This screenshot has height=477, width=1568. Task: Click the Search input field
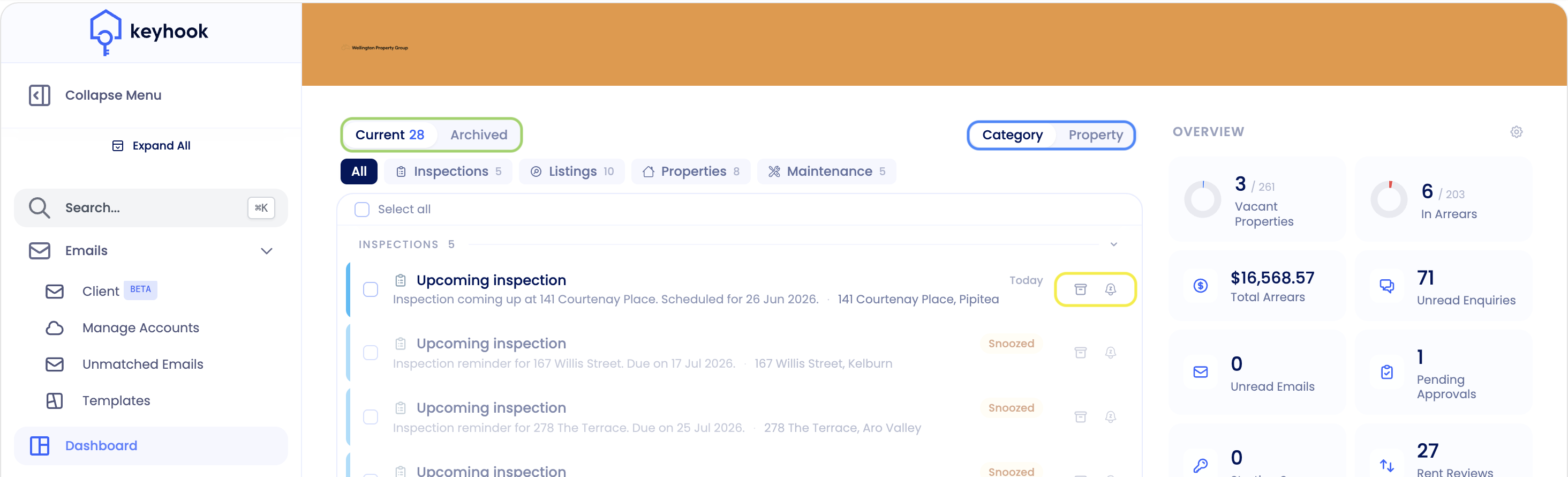pyautogui.click(x=150, y=208)
